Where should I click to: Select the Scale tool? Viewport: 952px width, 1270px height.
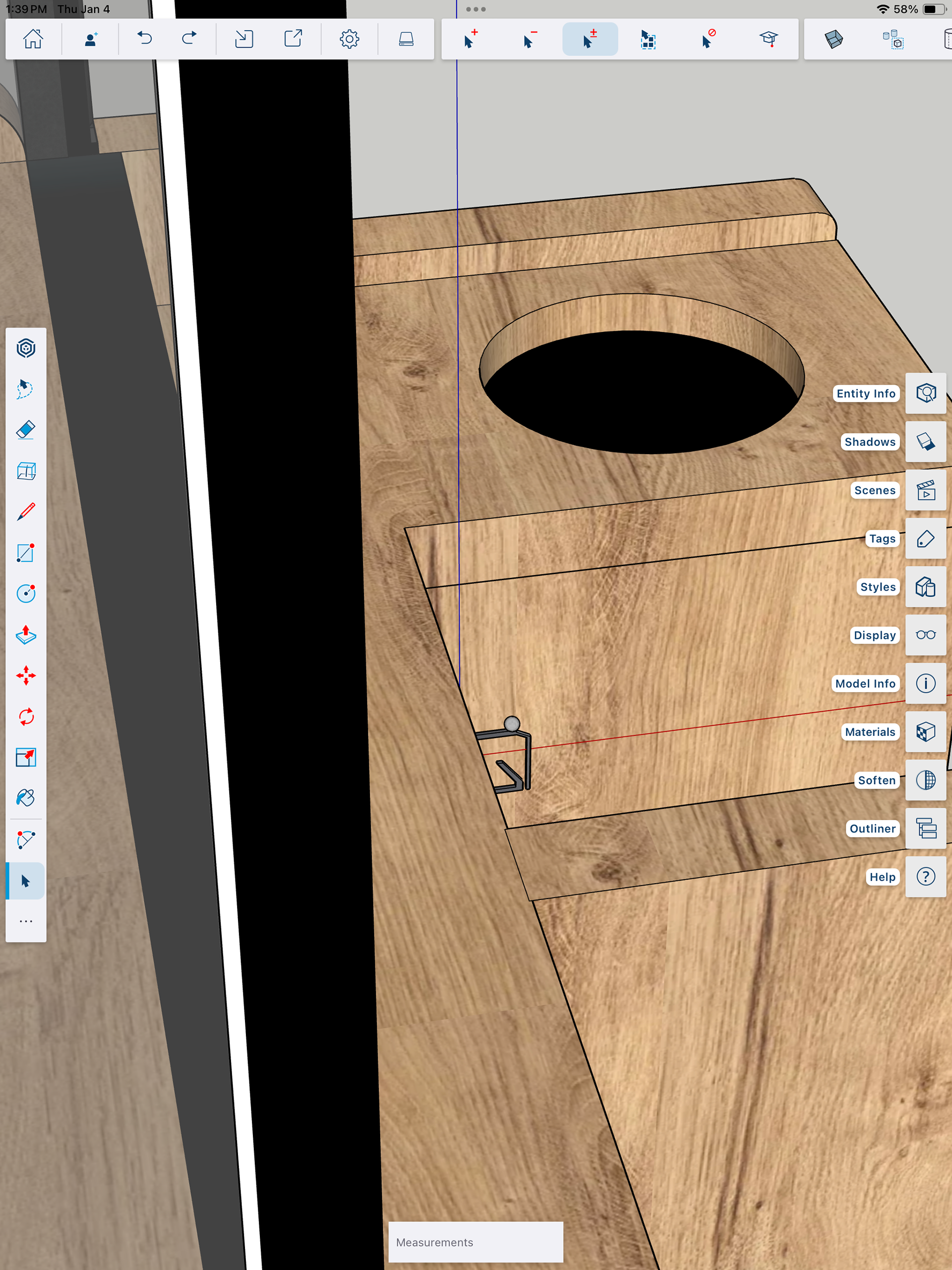point(26,757)
